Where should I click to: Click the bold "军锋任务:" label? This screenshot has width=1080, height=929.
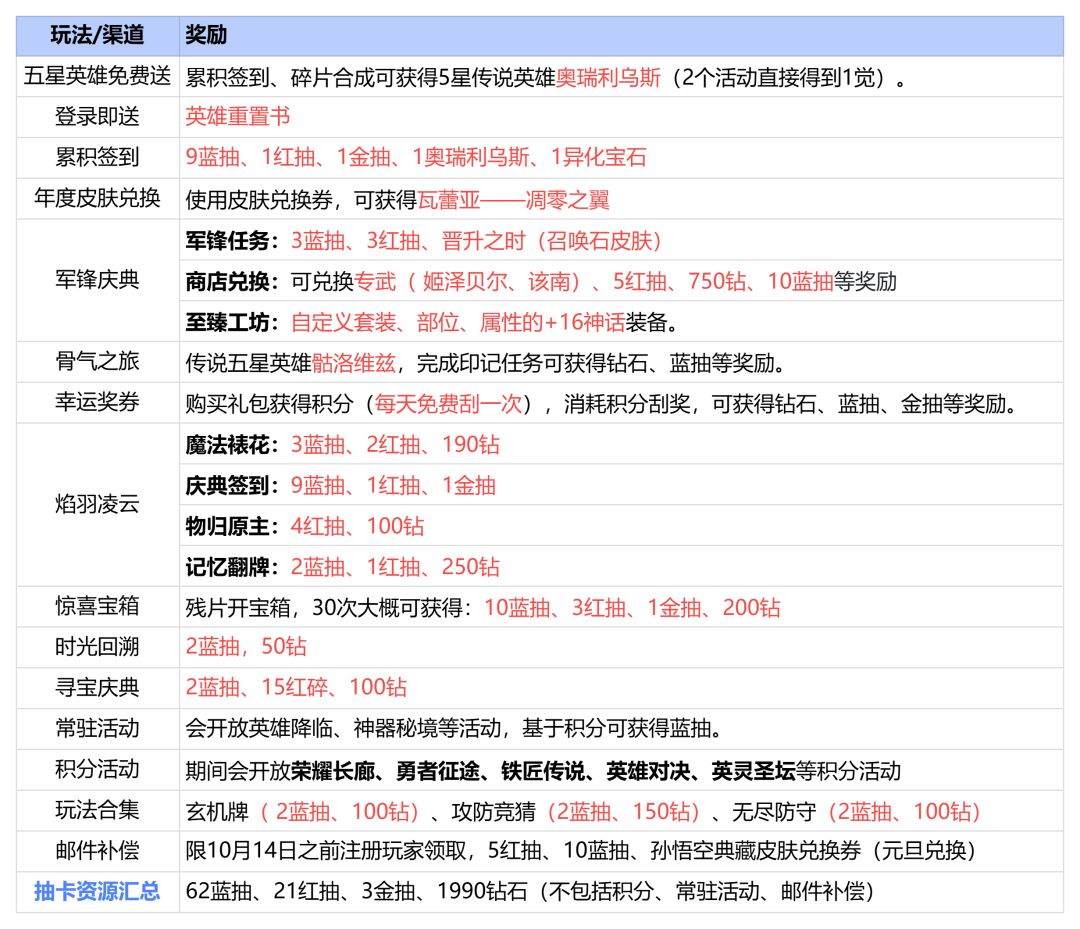point(233,240)
